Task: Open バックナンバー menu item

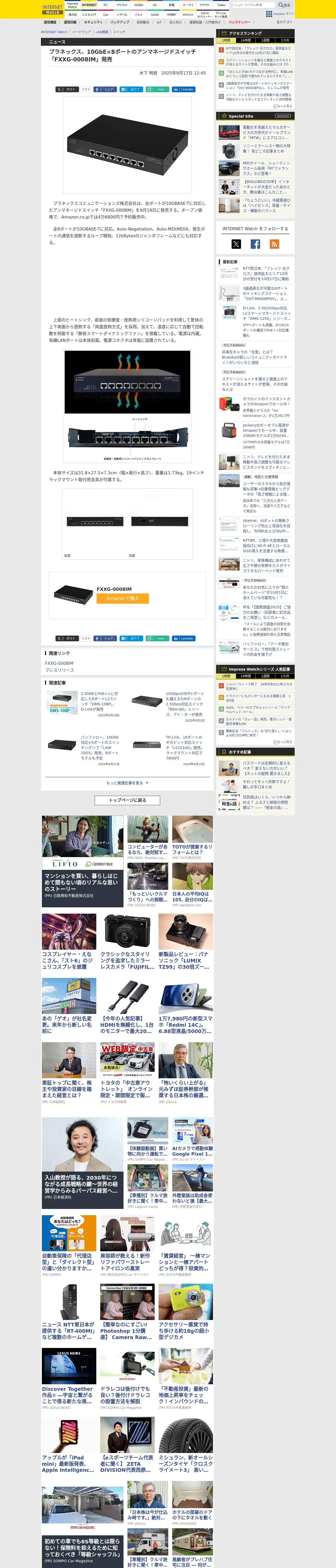Action: (x=239, y=22)
